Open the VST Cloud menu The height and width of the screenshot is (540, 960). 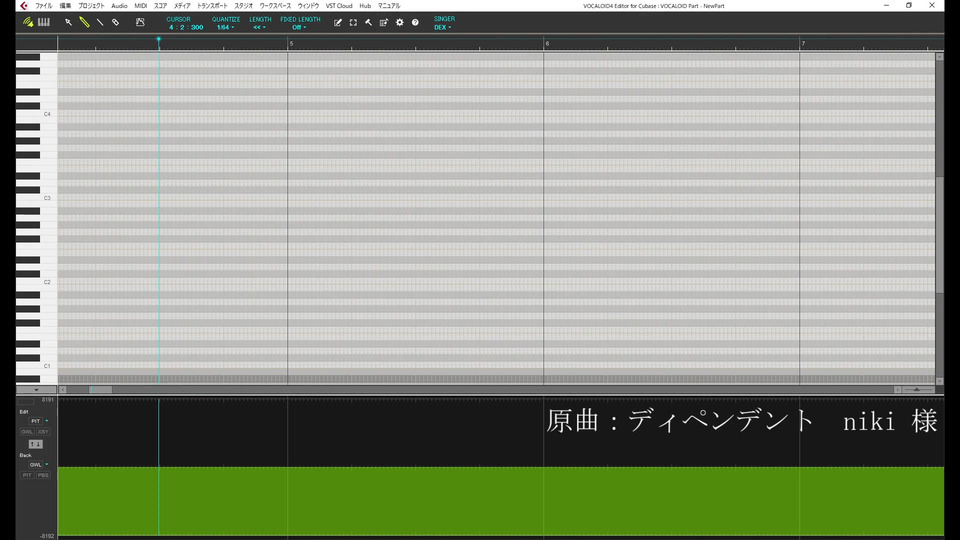tap(339, 6)
